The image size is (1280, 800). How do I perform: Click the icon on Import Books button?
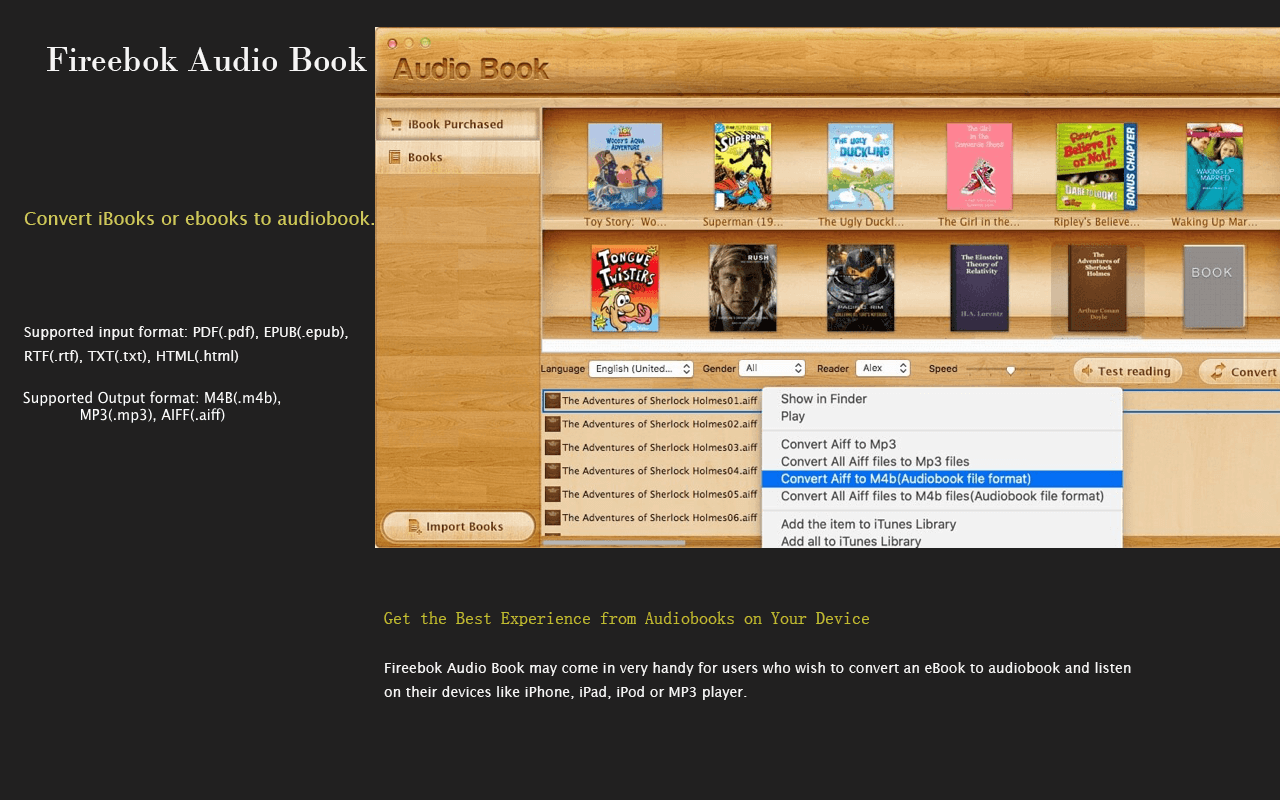(x=415, y=527)
